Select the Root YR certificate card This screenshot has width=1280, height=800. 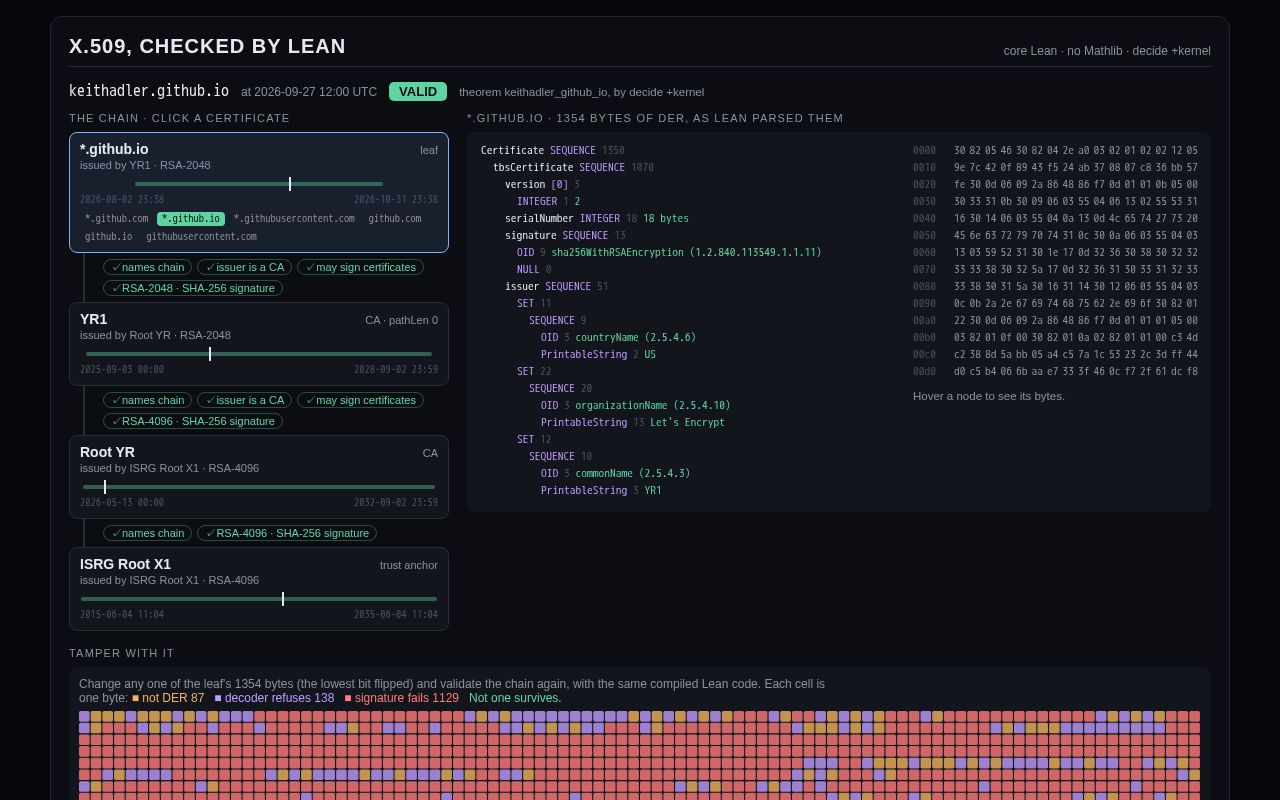tap(259, 477)
